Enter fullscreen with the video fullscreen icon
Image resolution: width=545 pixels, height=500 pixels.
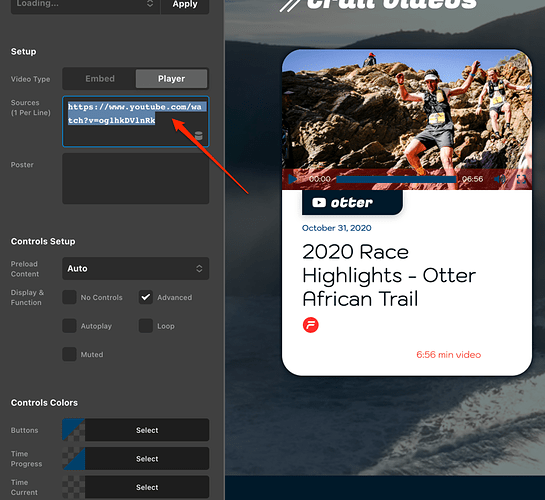tap(521, 179)
